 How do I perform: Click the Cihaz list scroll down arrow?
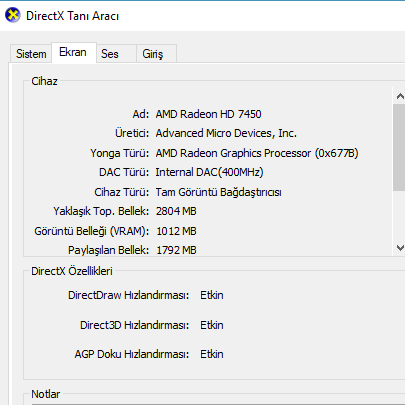[x=400, y=248]
